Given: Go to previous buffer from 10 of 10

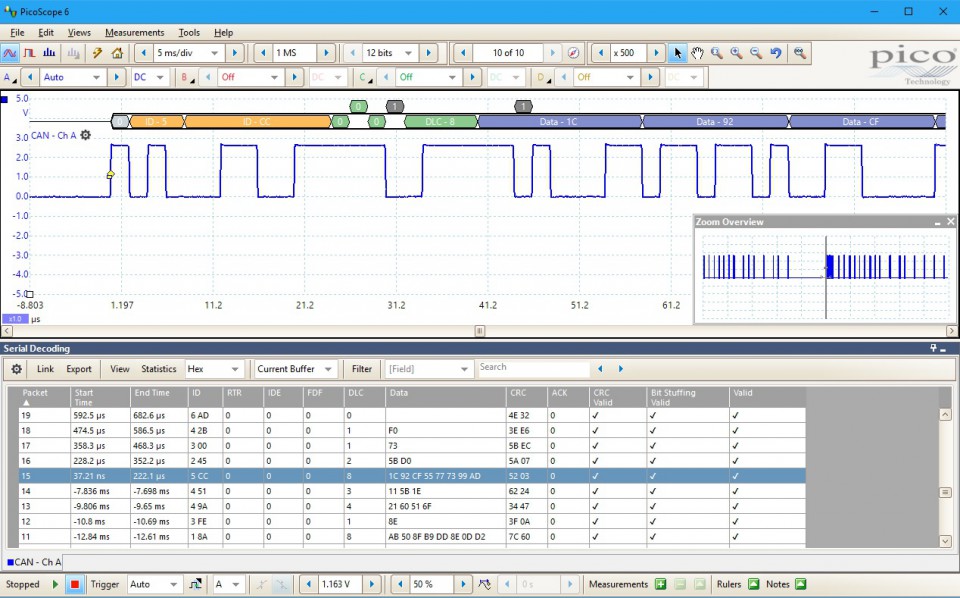Looking at the screenshot, I should (x=463, y=53).
